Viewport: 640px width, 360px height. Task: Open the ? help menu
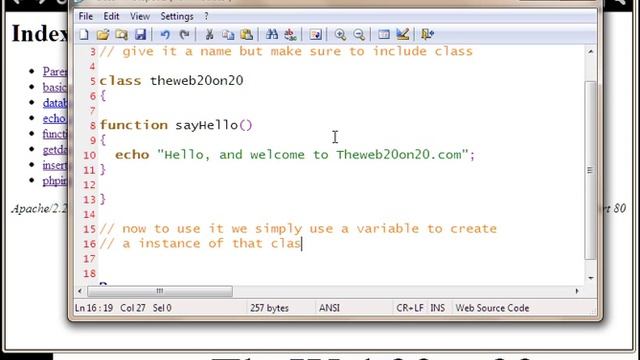(206, 16)
